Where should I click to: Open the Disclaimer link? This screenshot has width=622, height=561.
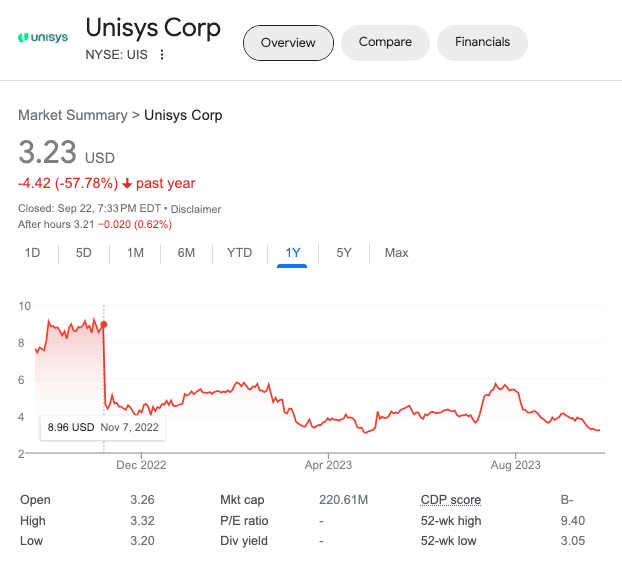pos(196,209)
